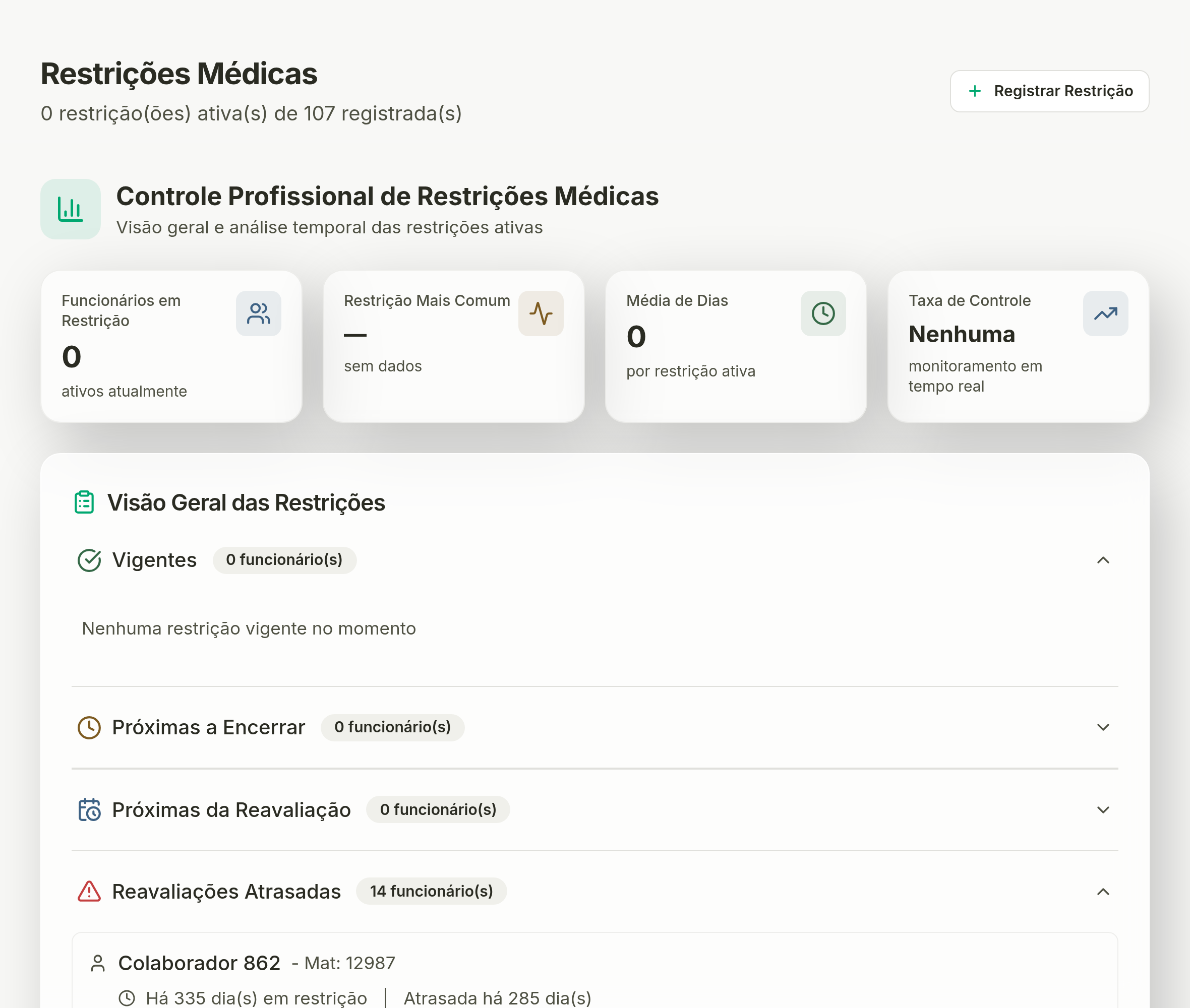Click the calendar clock icon beside Próximas da Reavaliação
The height and width of the screenshot is (1008, 1190).
coord(89,810)
